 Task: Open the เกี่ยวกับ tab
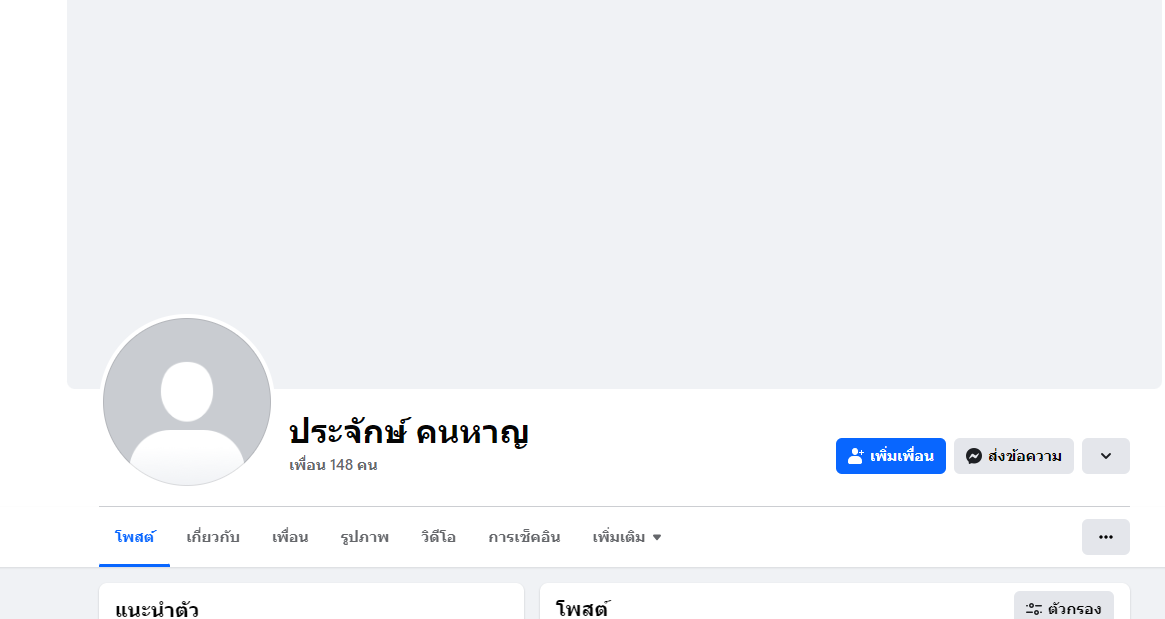(213, 537)
